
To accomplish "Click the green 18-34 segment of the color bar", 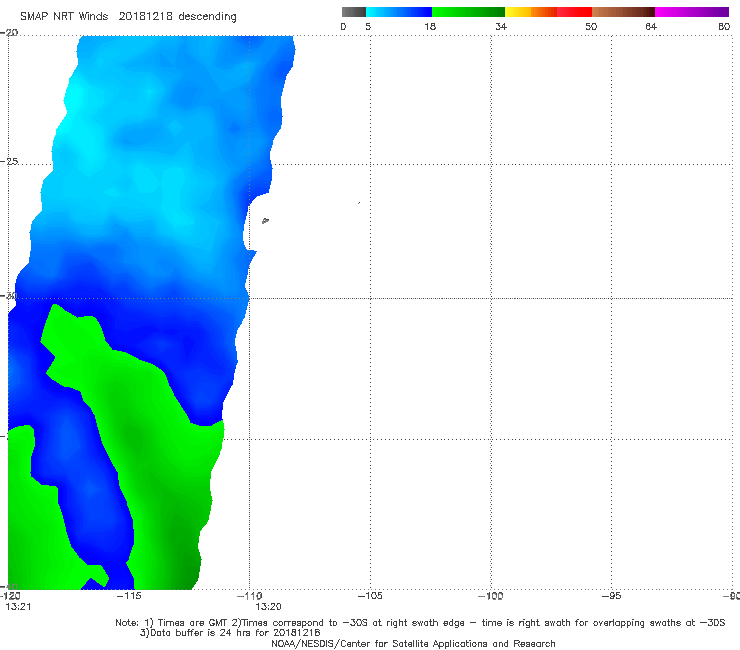I will point(468,12).
